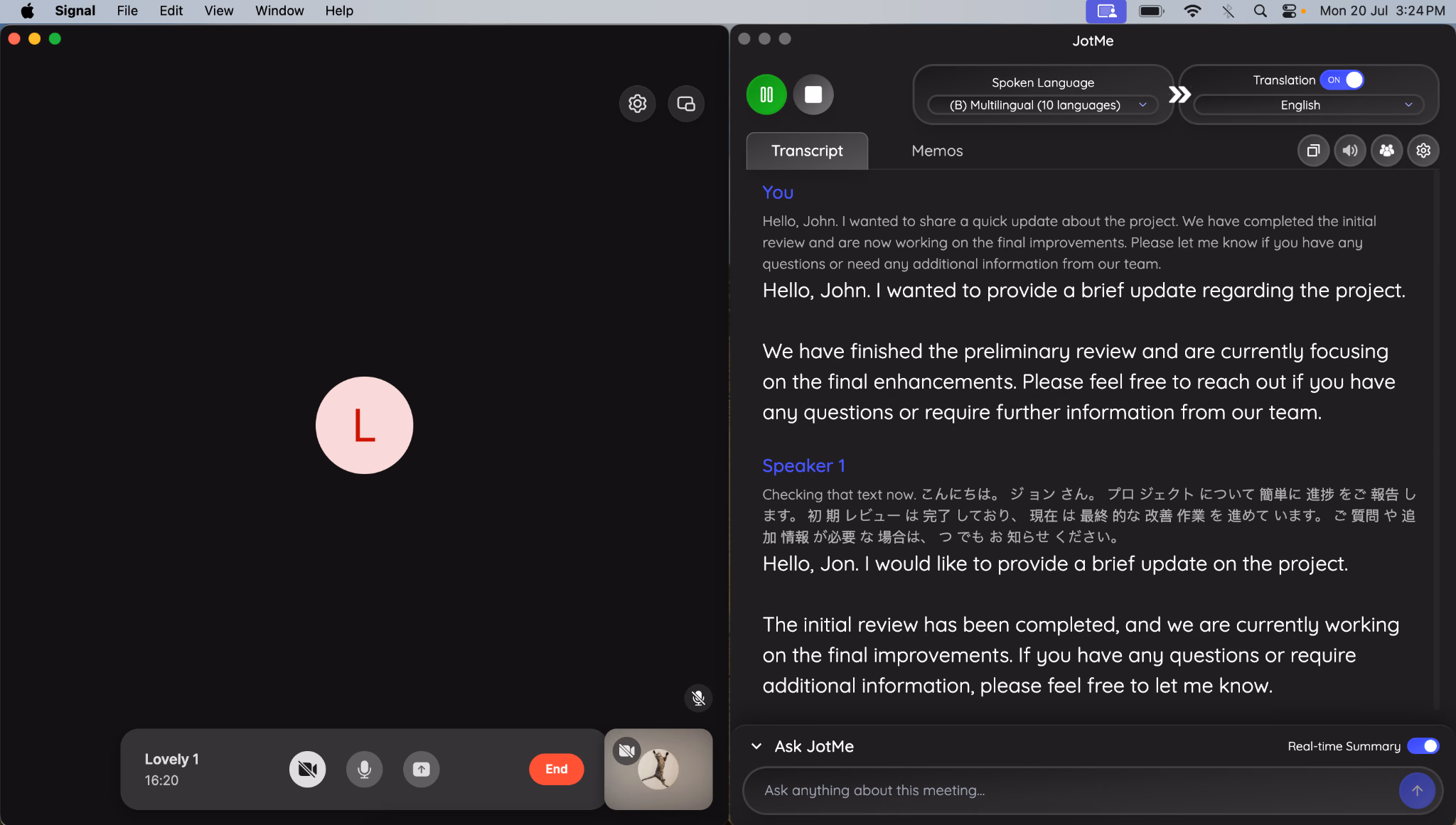
Task: Open translation target language English dropdown
Action: coord(1309,105)
